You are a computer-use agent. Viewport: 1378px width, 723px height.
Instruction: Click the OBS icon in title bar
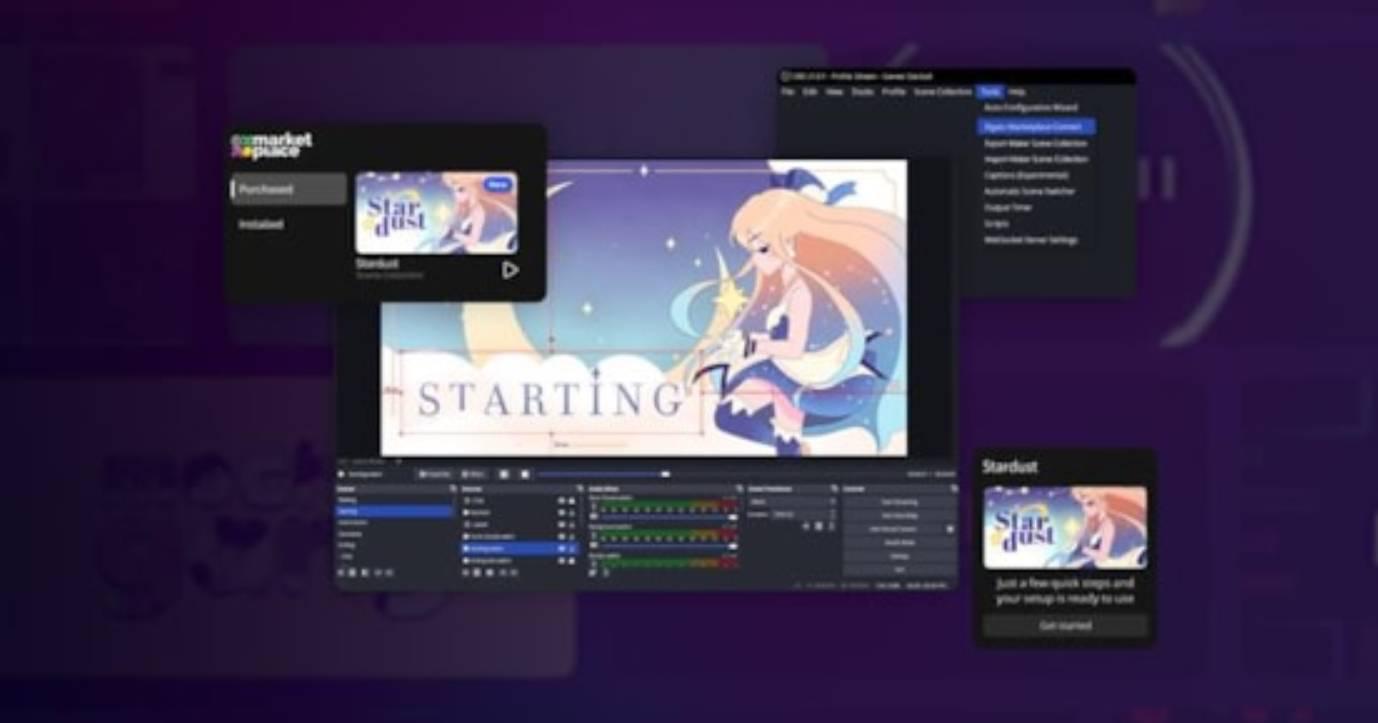point(786,76)
